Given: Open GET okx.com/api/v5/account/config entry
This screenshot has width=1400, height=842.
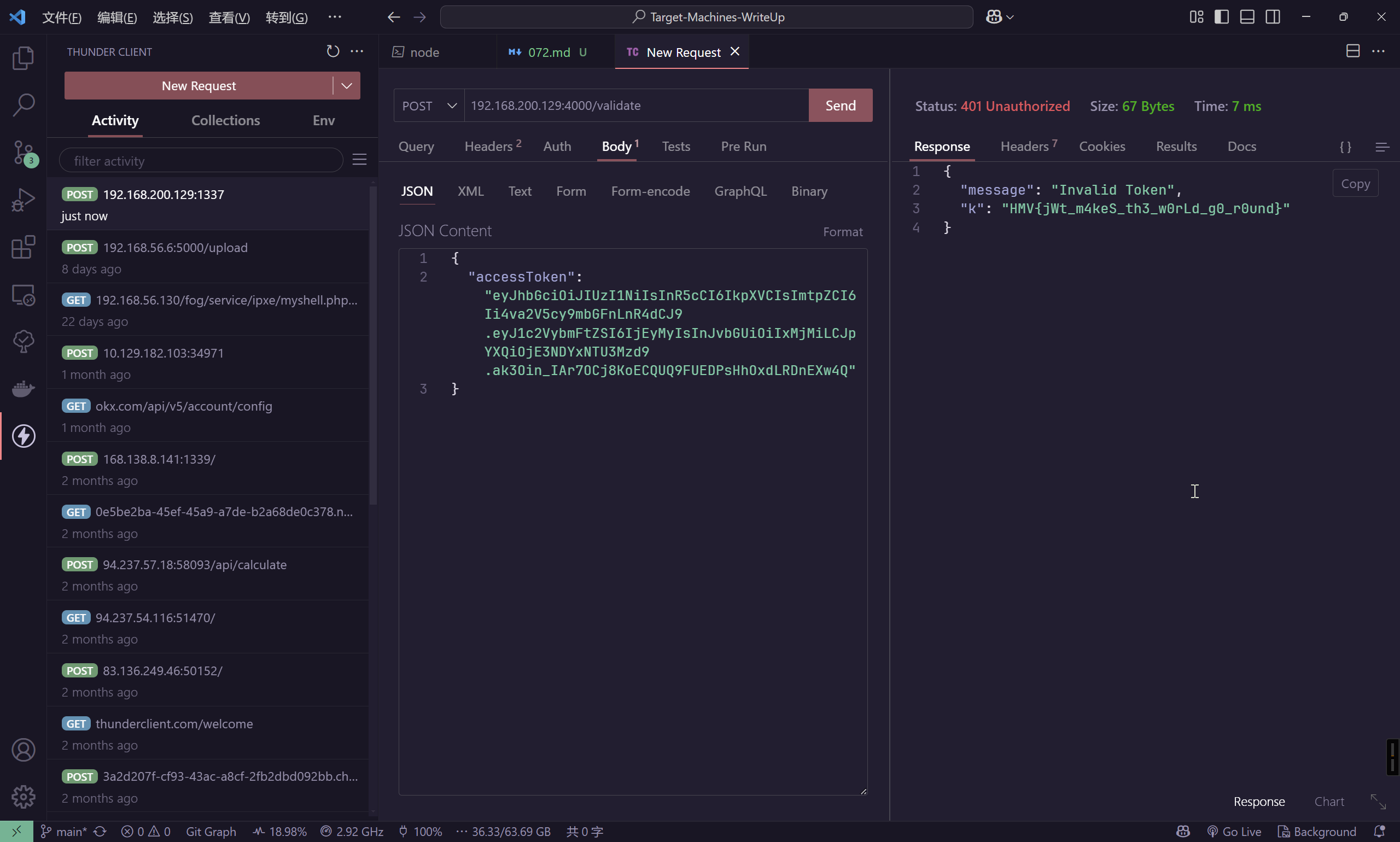Looking at the screenshot, I should pyautogui.click(x=208, y=417).
